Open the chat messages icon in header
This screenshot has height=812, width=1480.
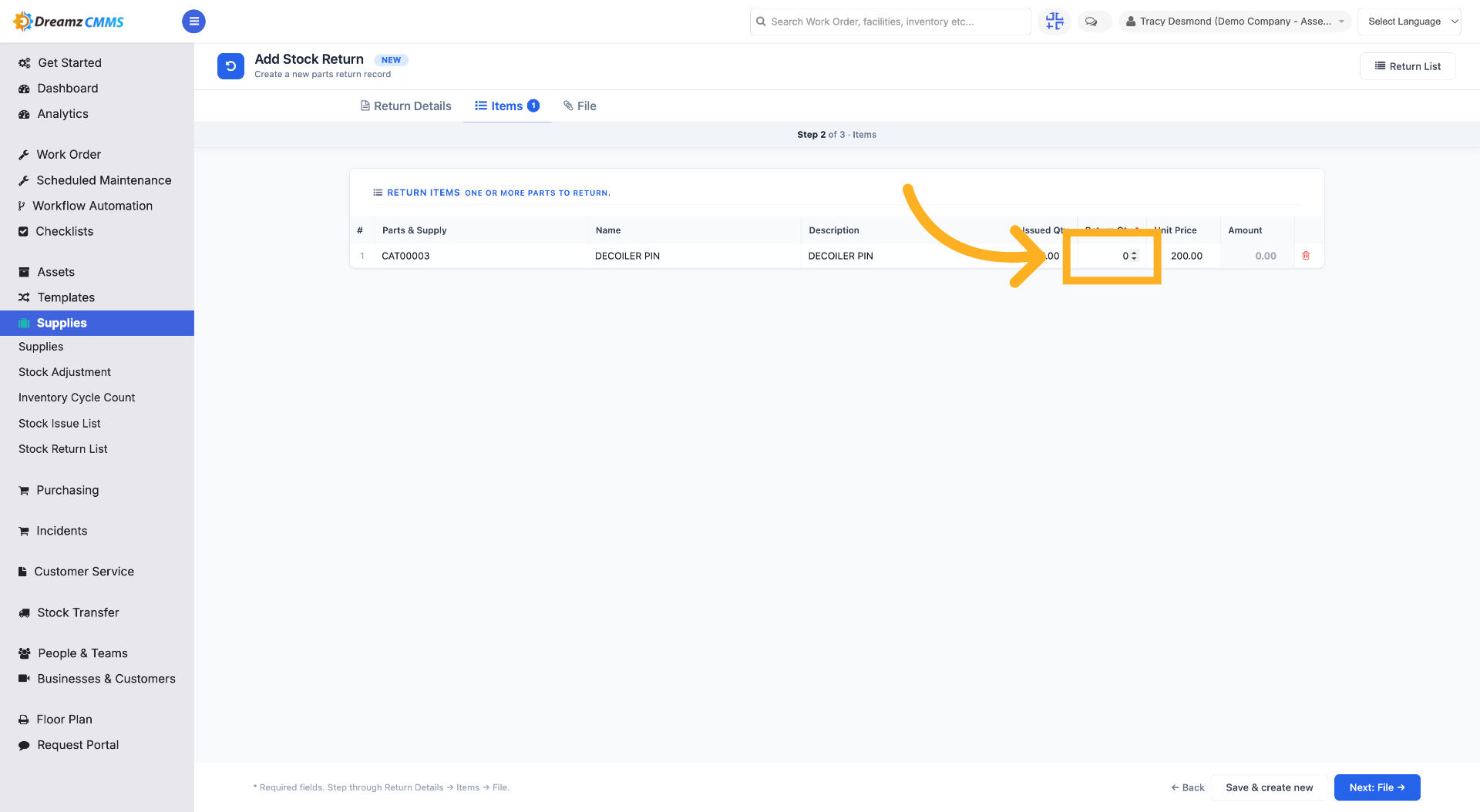point(1091,22)
